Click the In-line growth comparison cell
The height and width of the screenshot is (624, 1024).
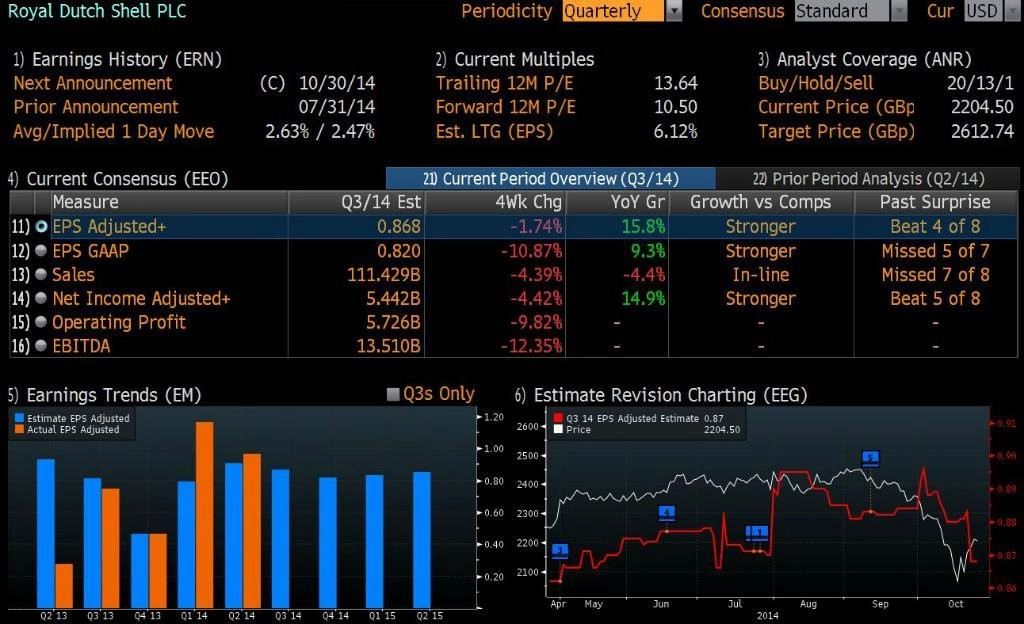click(761, 275)
